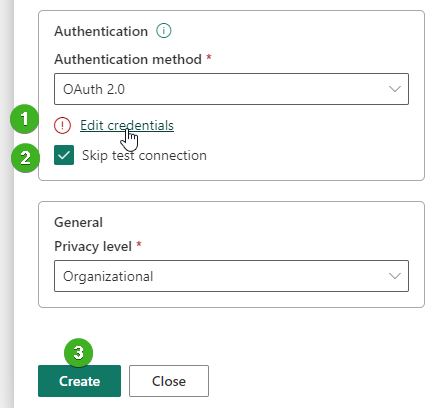Click the green step 3 badge
This screenshot has width=442, height=408.
[x=78, y=353]
